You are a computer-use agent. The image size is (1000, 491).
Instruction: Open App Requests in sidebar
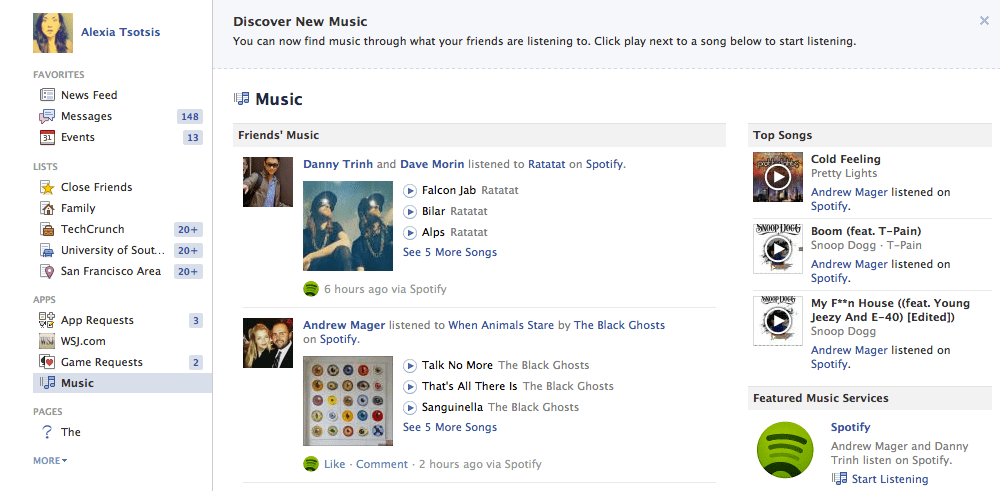pos(97,320)
